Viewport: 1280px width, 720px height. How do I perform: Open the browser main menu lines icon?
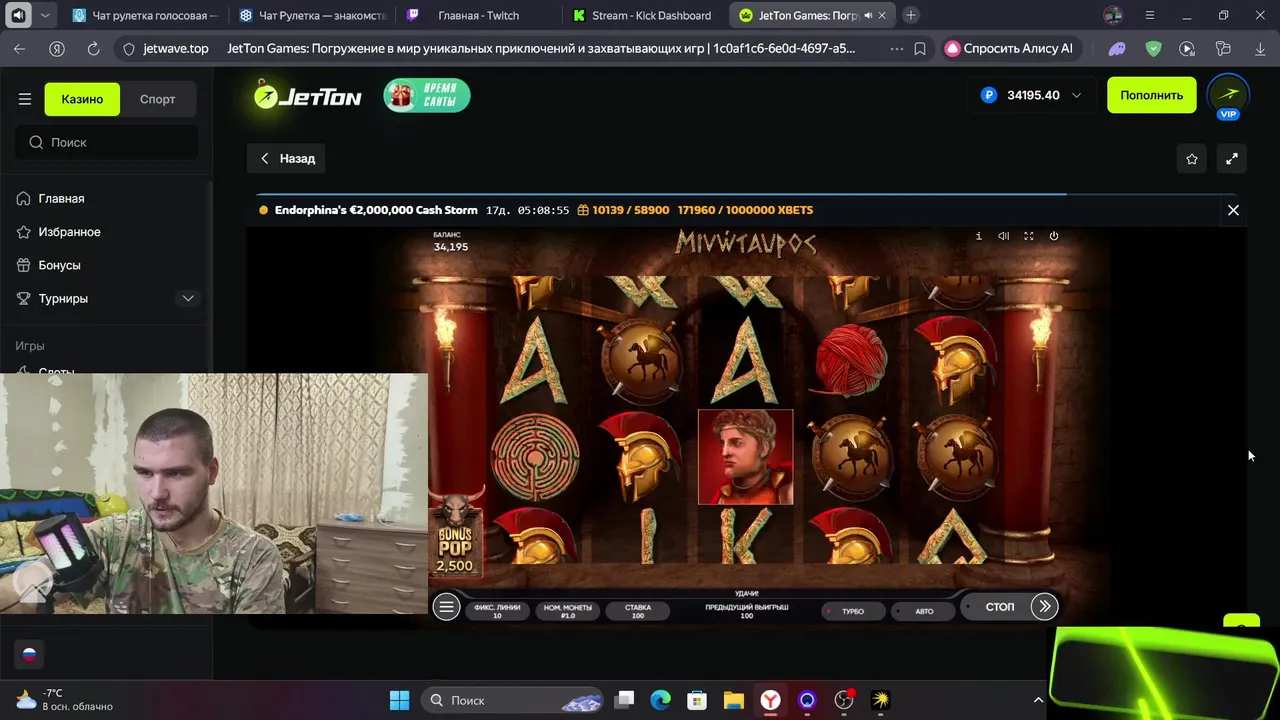pyautogui.click(x=1150, y=16)
